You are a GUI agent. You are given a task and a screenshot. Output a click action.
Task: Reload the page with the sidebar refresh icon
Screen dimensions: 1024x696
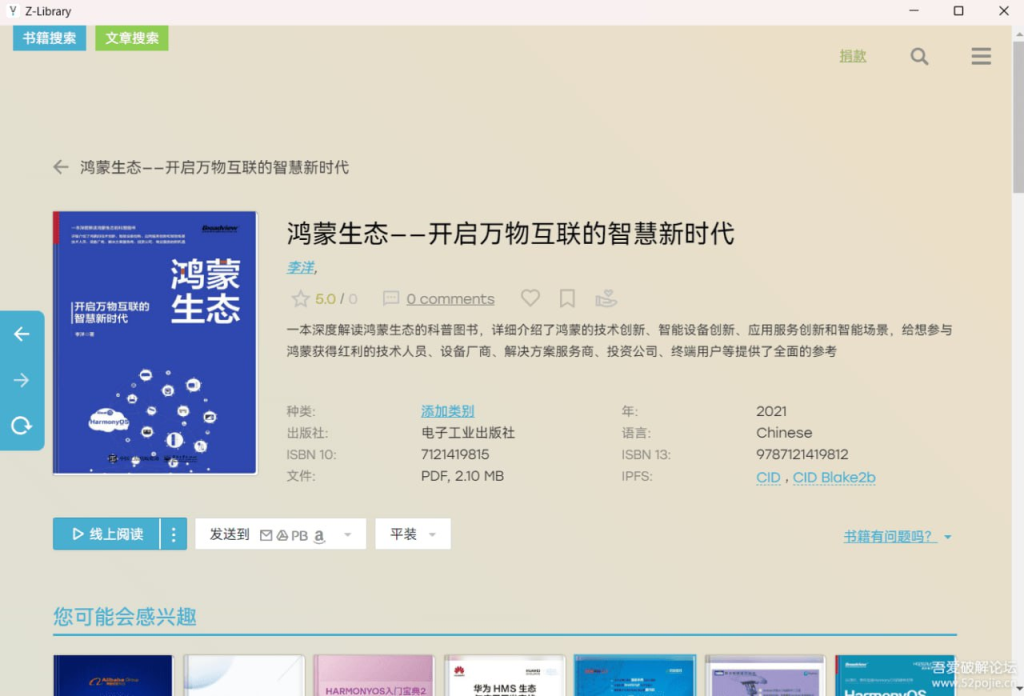22,426
